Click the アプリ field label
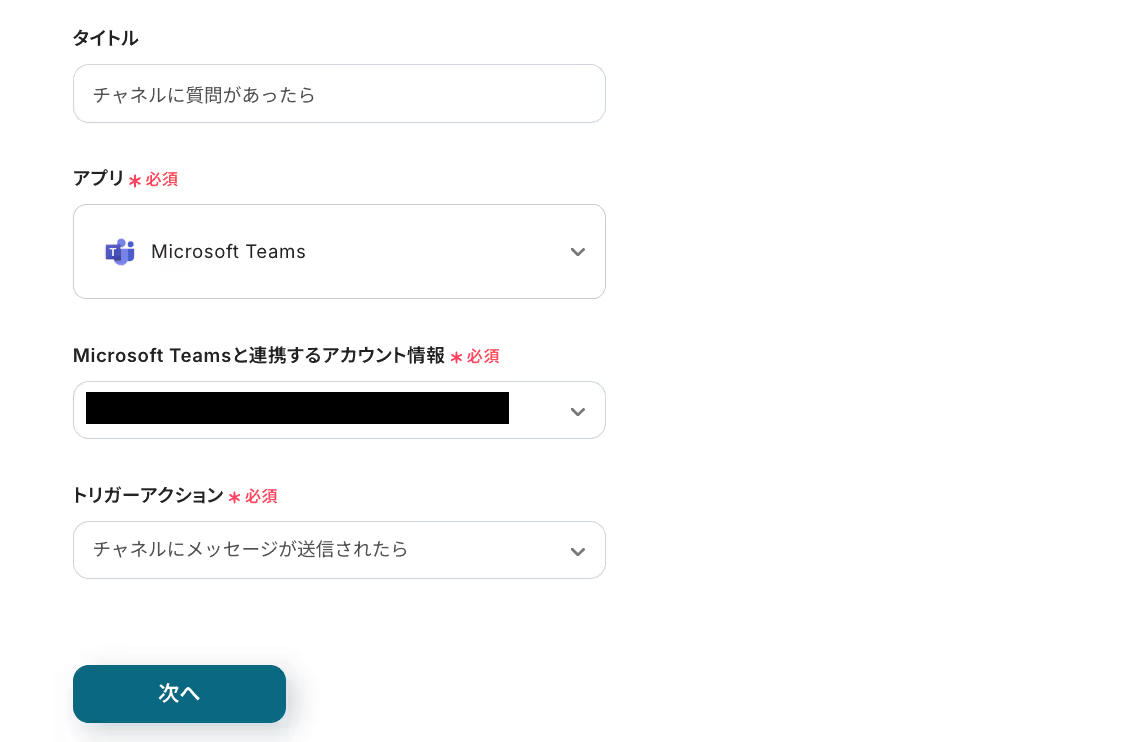 pyautogui.click(x=98, y=179)
